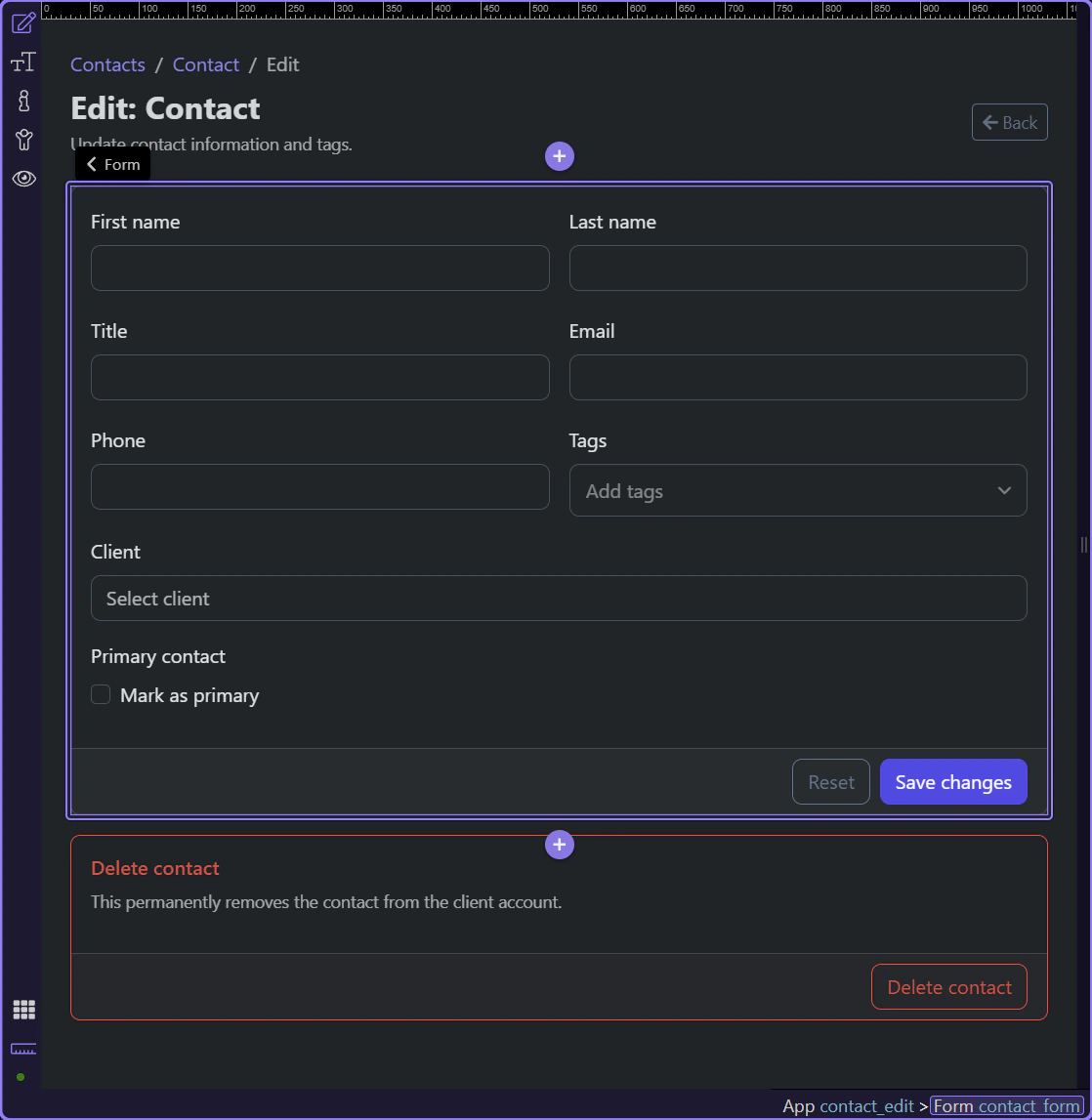Click the red Delete contact button

tap(948, 987)
